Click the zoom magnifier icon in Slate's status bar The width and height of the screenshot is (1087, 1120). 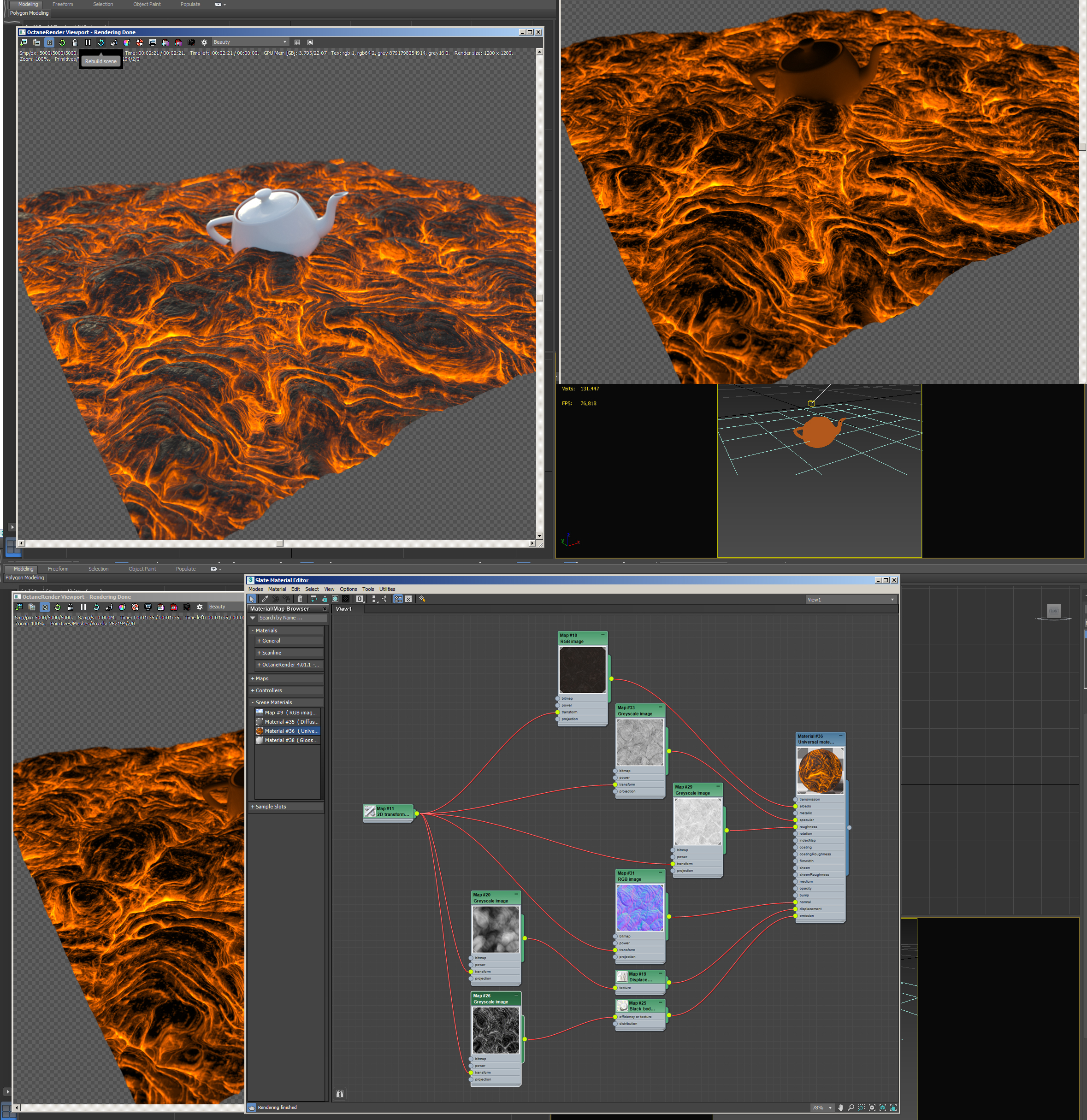click(x=851, y=1108)
